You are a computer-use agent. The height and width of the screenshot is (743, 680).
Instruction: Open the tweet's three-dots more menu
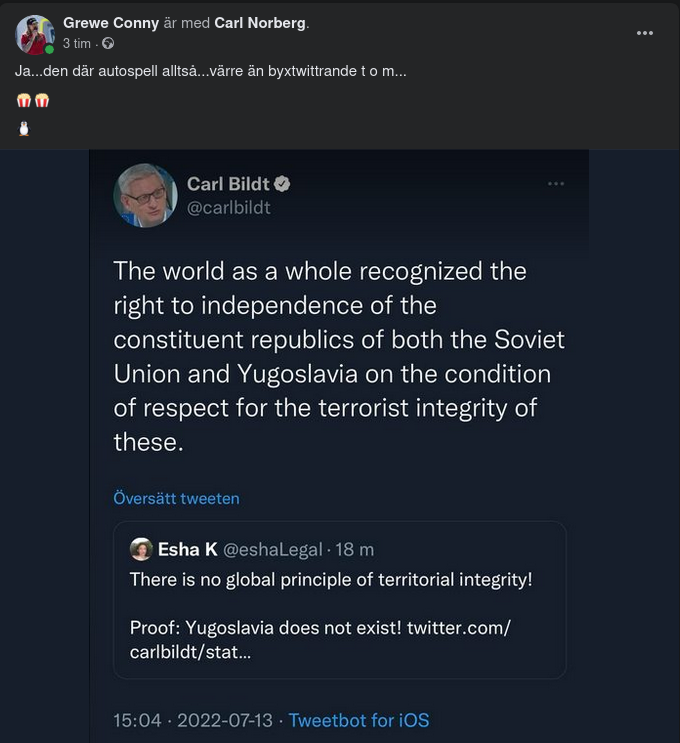(556, 184)
